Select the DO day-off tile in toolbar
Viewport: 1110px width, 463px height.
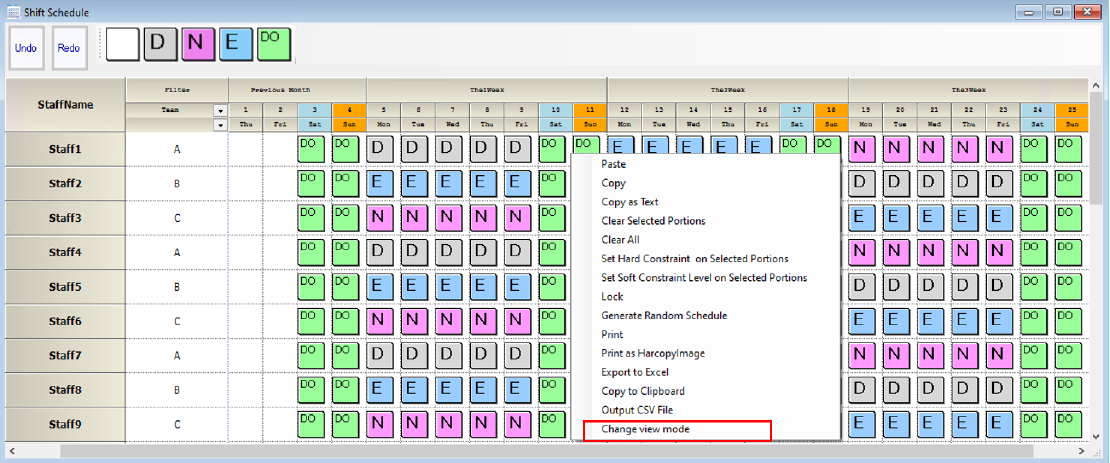275,45
